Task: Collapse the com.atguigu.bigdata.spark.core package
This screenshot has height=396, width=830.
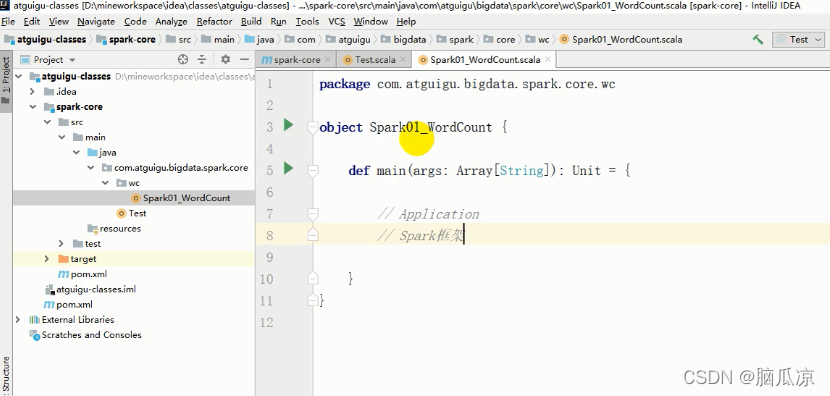Action: (91, 168)
